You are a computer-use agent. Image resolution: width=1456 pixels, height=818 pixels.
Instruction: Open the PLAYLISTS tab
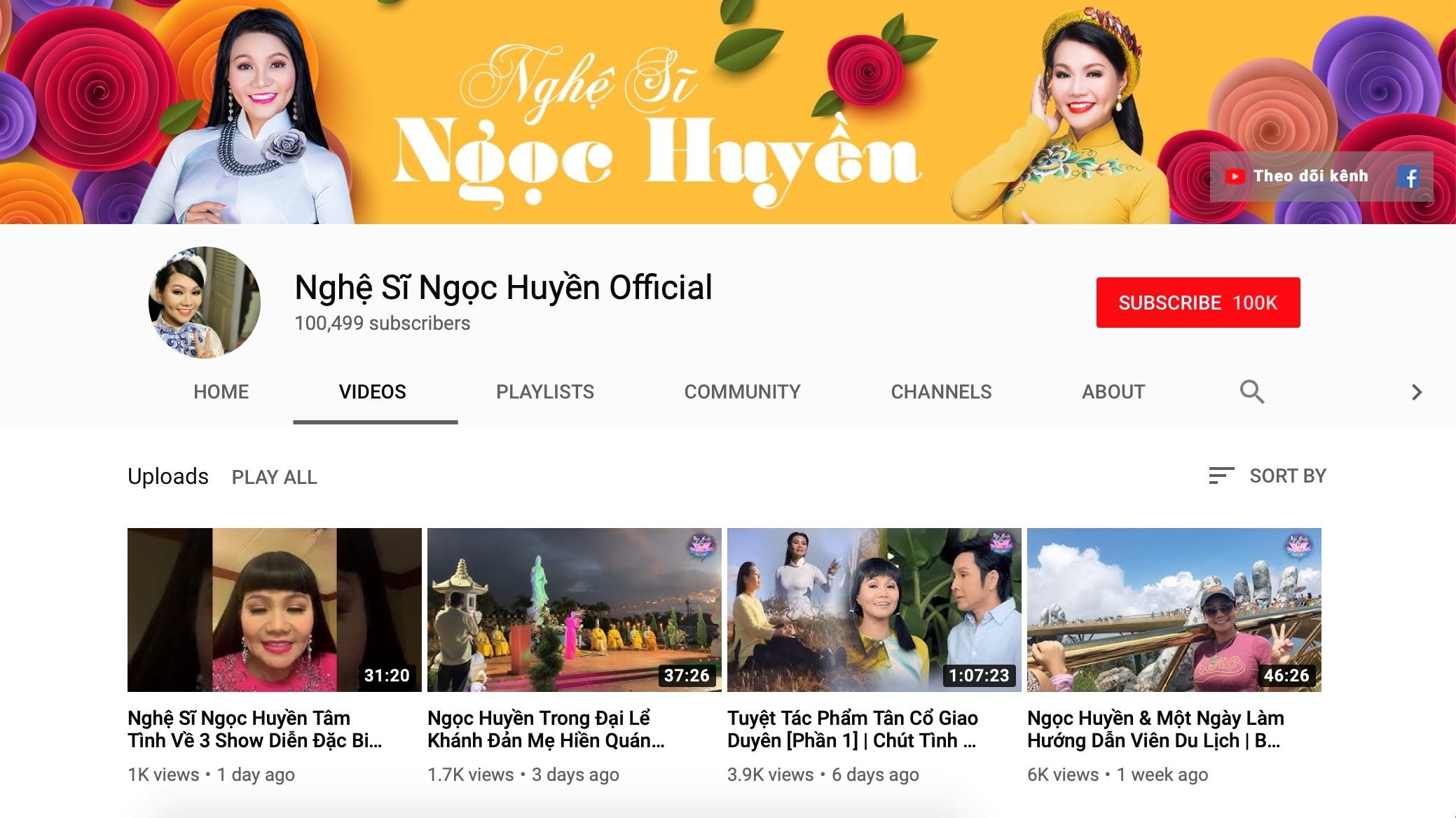pyautogui.click(x=544, y=391)
